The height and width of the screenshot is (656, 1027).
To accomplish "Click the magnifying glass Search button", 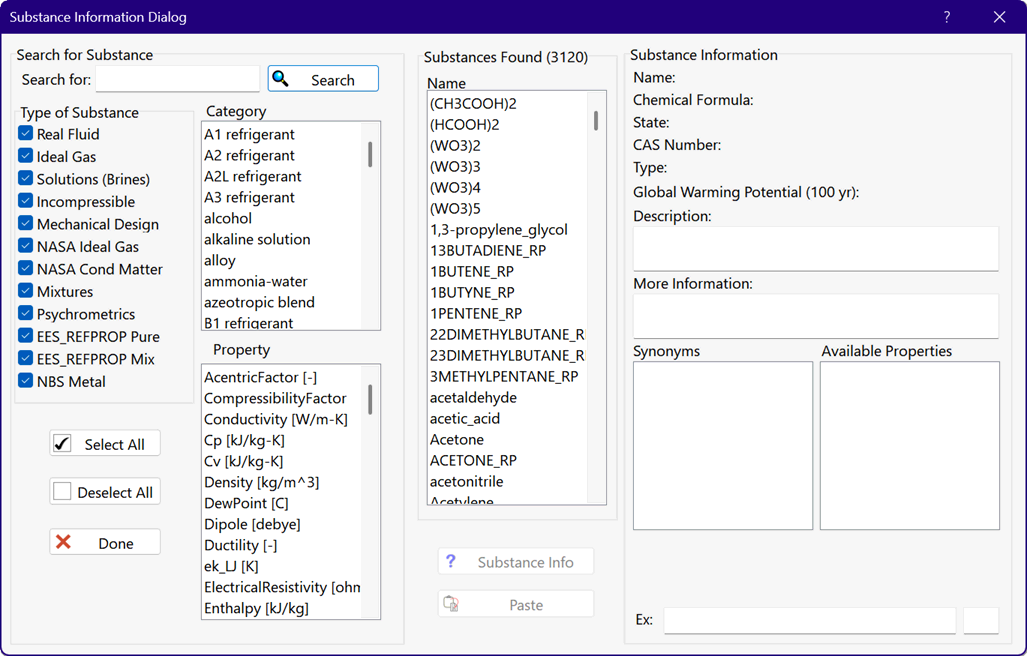I will click(x=281, y=79).
